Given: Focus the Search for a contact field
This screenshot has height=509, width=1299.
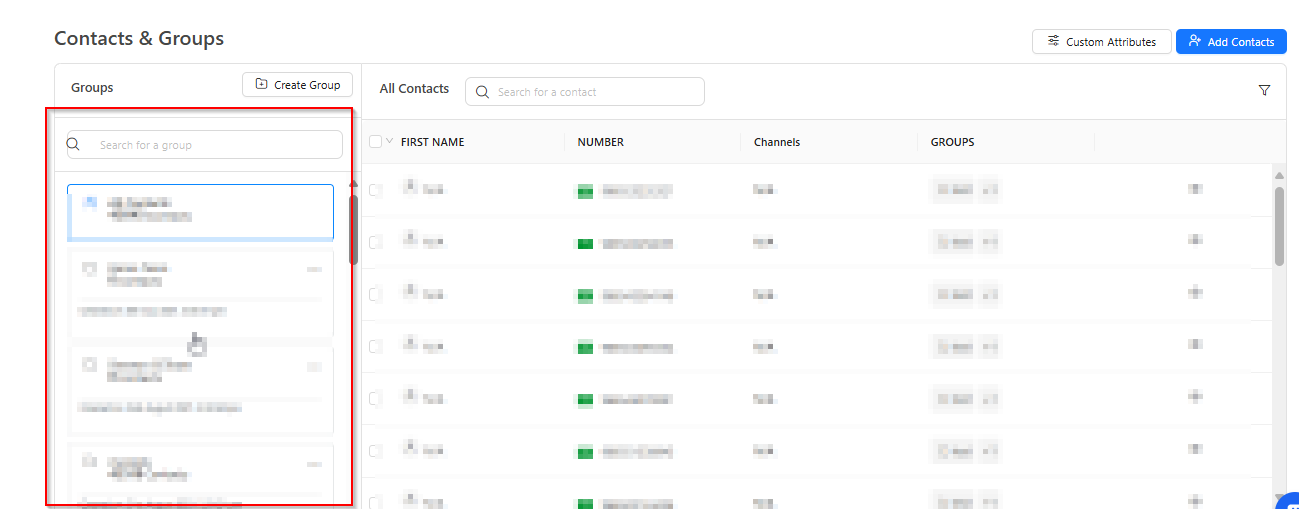Looking at the screenshot, I should (x=585, y=92).
